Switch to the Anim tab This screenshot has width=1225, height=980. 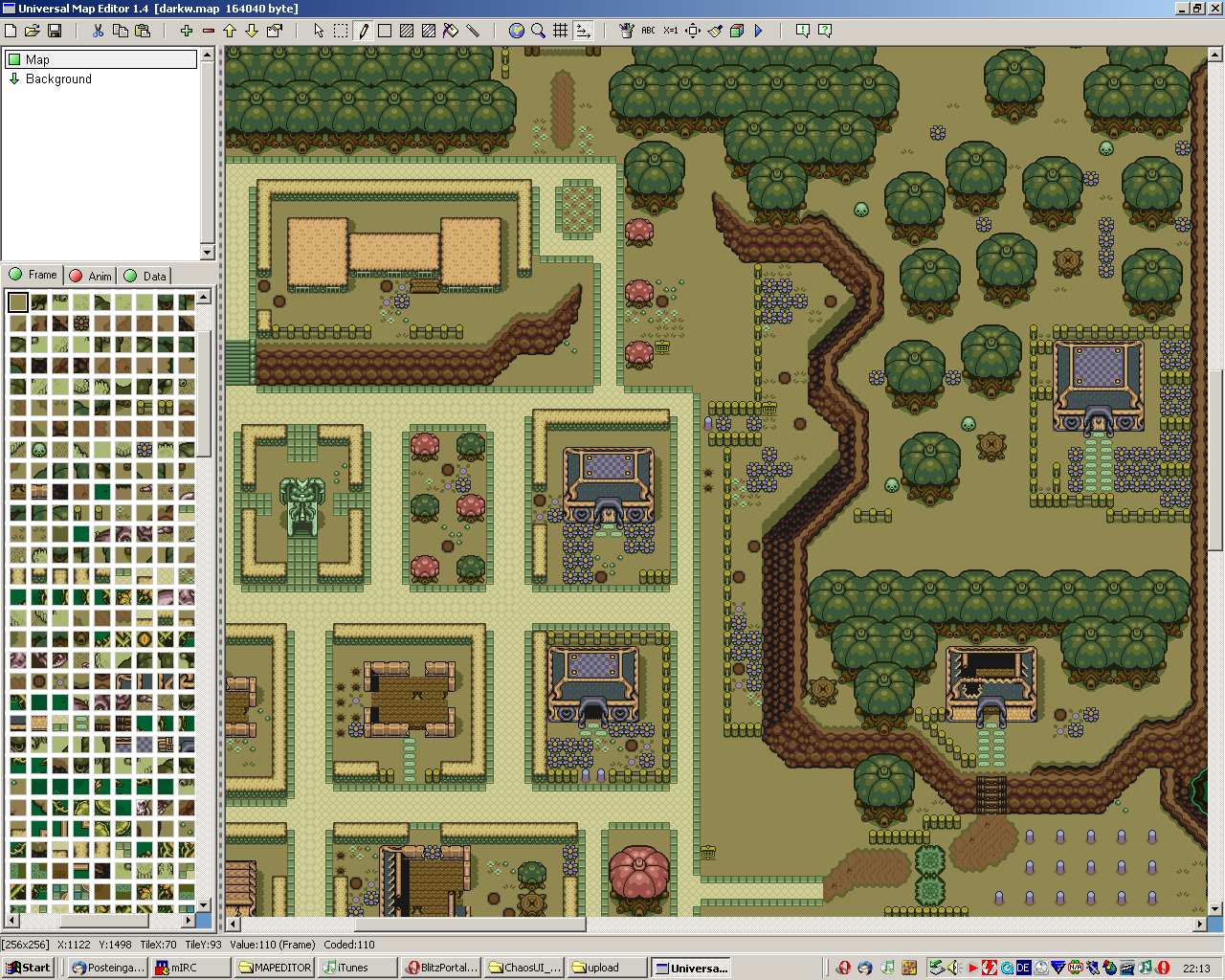point(91,276)
